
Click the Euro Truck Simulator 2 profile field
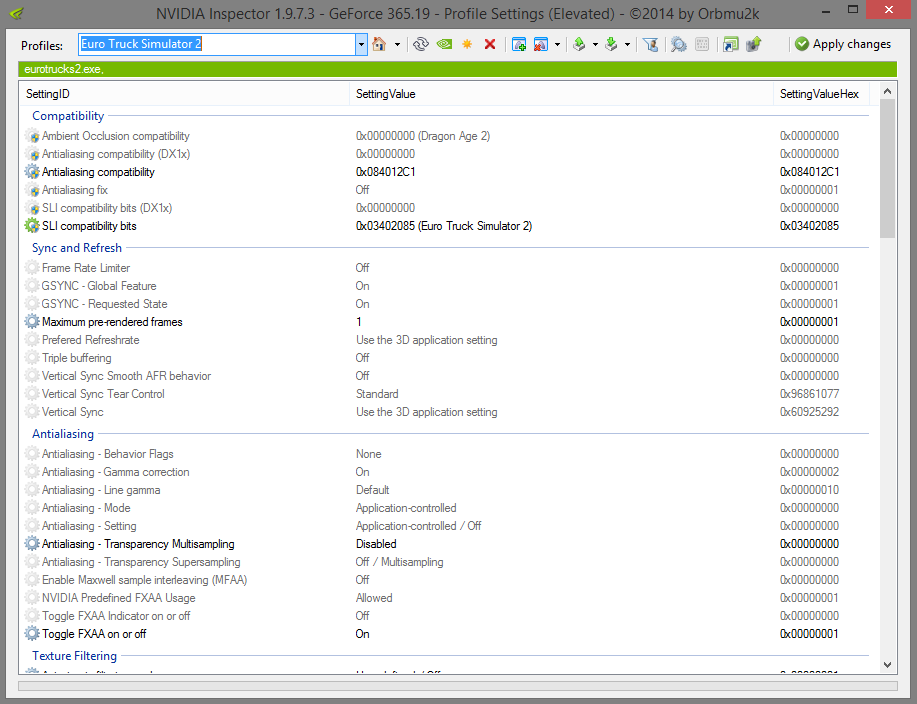click(218, 44)
